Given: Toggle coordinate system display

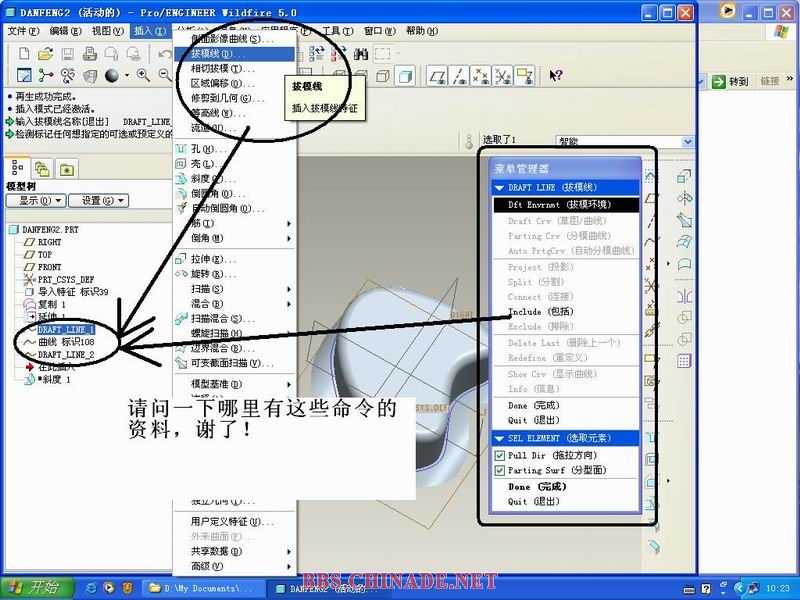Looking at the screenshot, I should click(503, 76).
